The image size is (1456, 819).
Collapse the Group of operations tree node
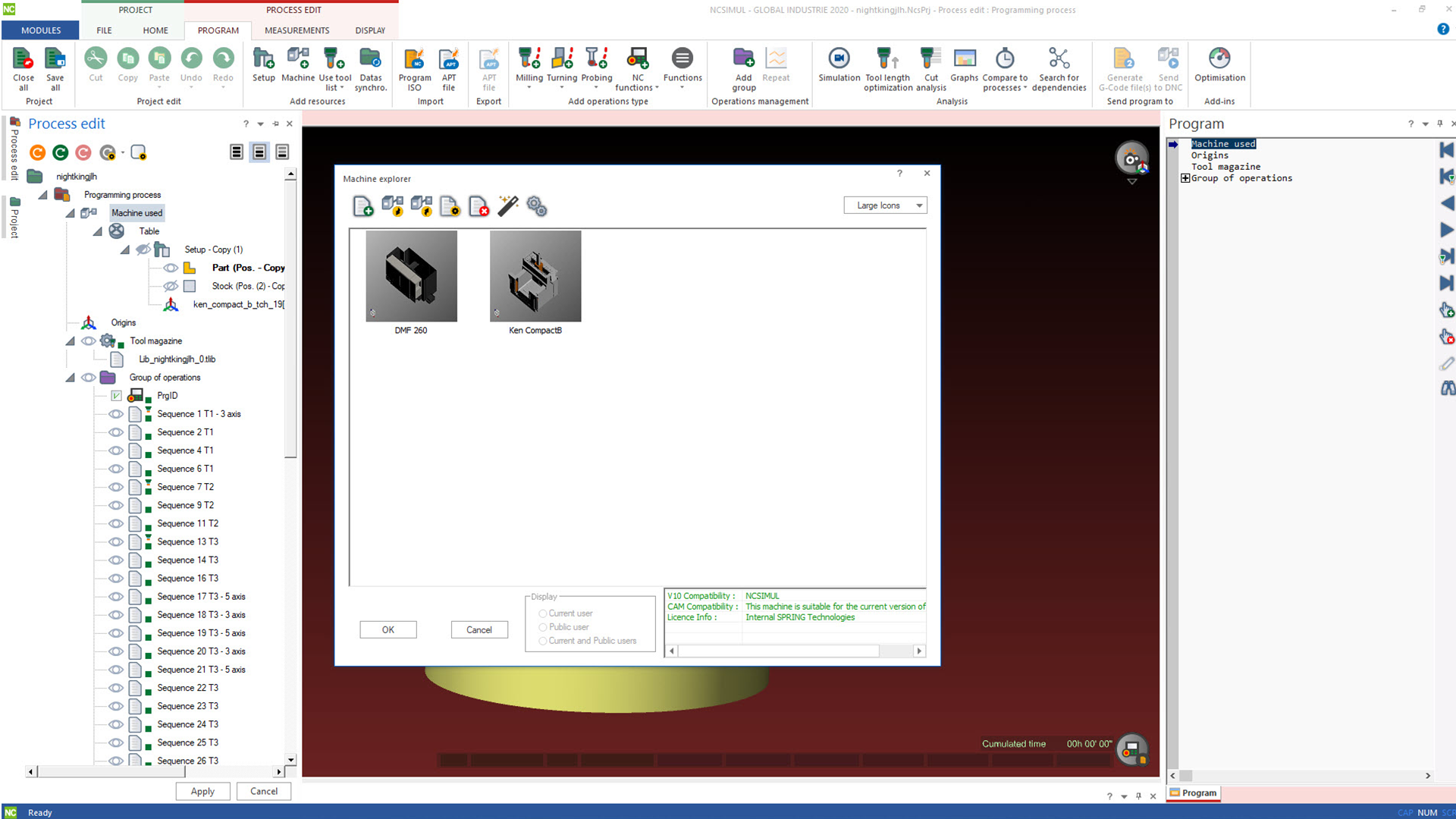[71, 378]
